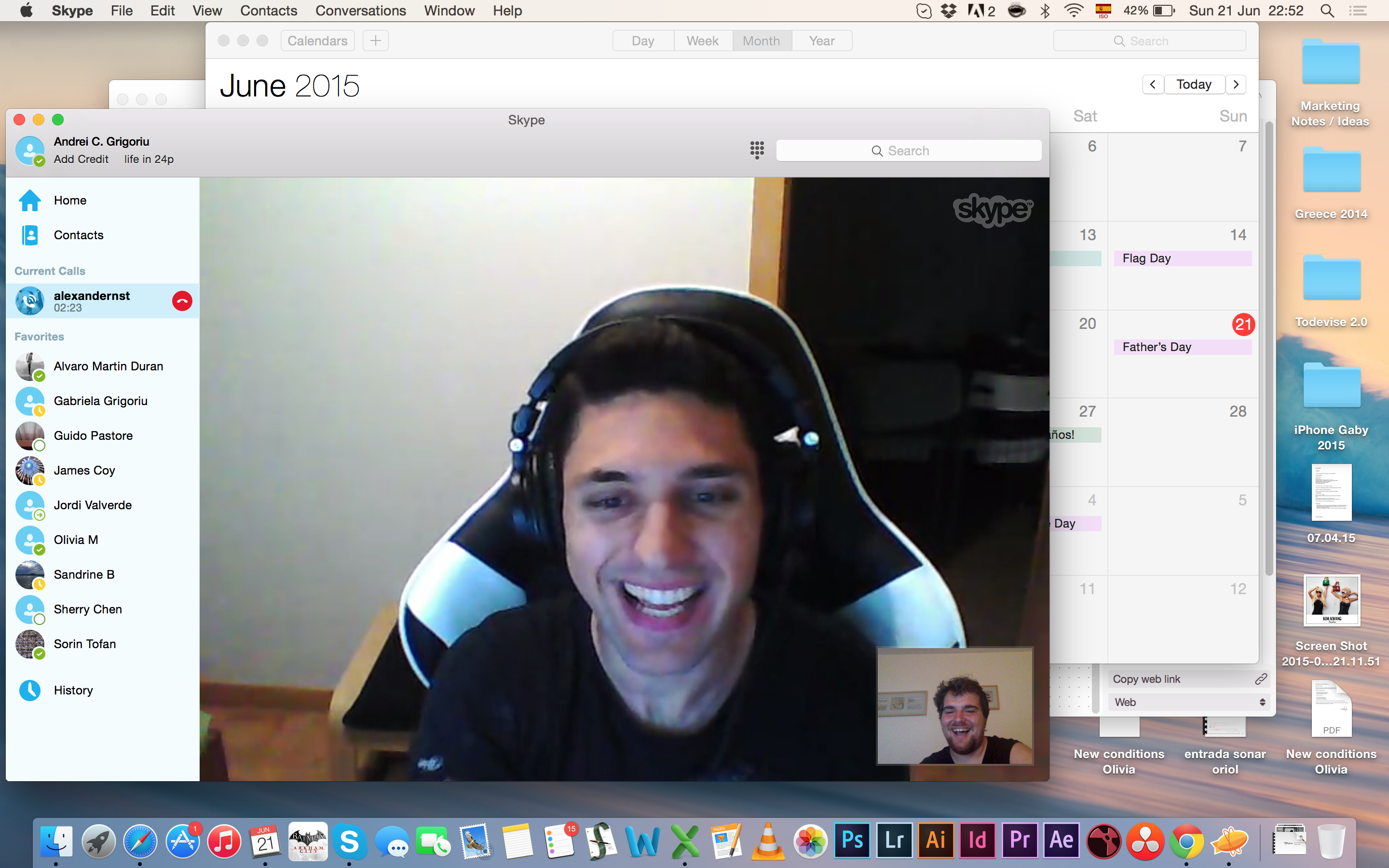Screen dimensions: 1389x868
Task: Open the Conversations menu
Action: coord(360,10)
